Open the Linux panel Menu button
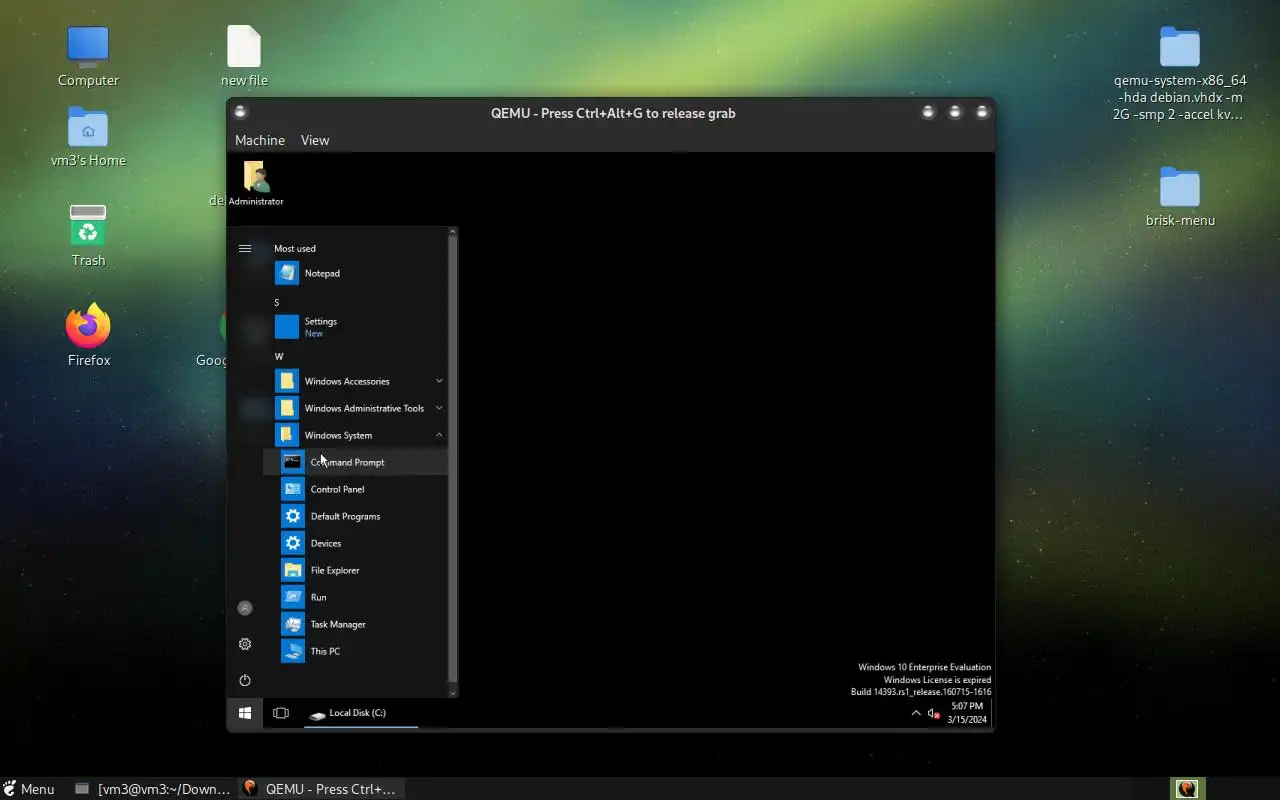 29,789
